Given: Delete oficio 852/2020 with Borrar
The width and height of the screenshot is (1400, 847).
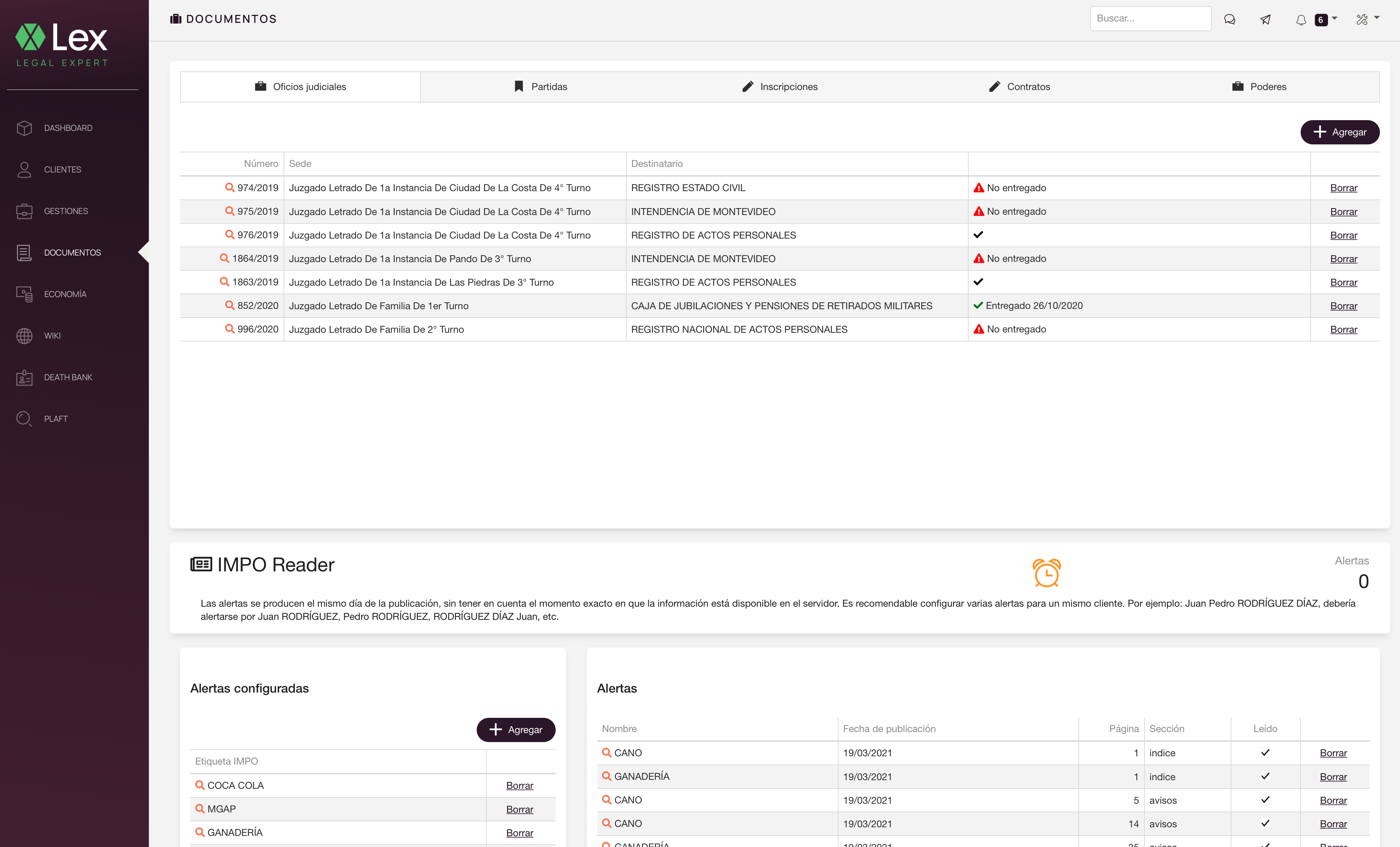Looking at the screenshot, I should [1343, 306].
